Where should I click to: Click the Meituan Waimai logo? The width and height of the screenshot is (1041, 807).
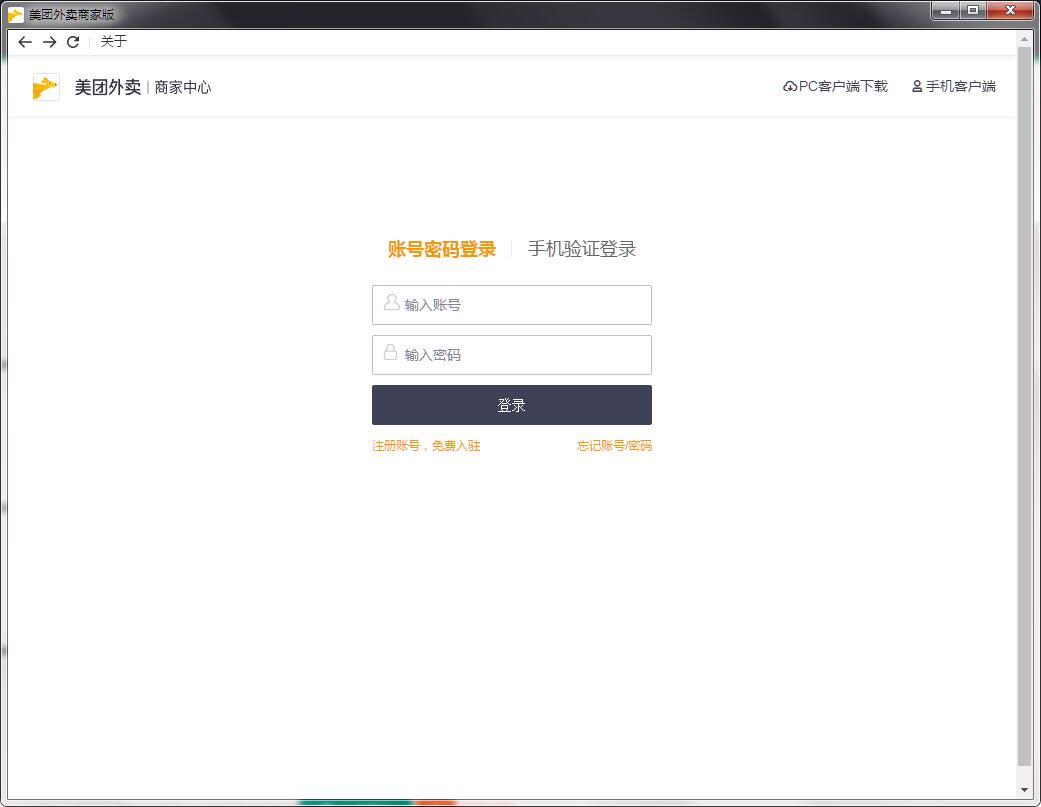point(44,87)
